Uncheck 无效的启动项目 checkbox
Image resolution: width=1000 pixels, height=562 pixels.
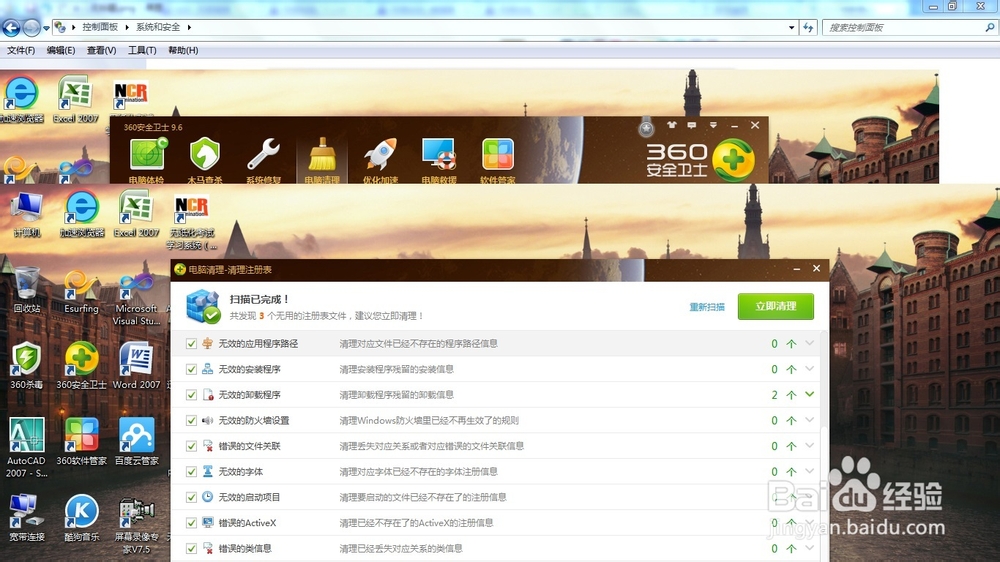191,497
